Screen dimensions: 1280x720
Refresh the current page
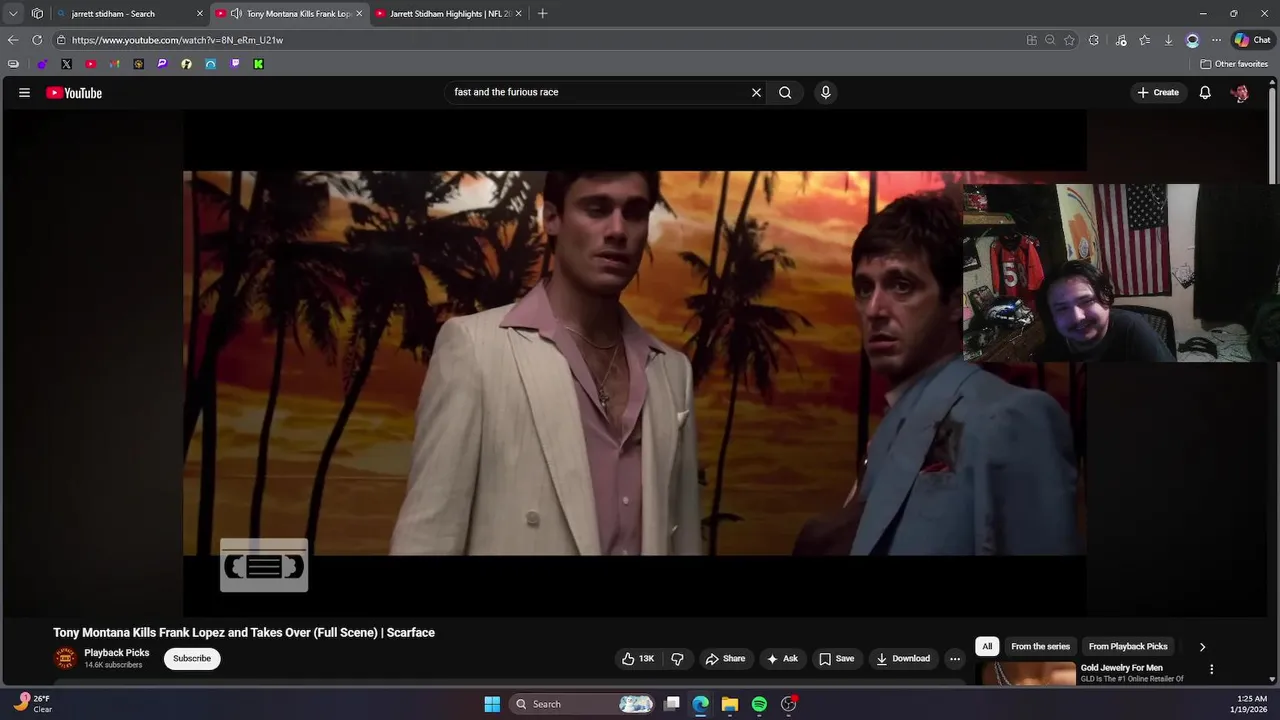(37, 40)
